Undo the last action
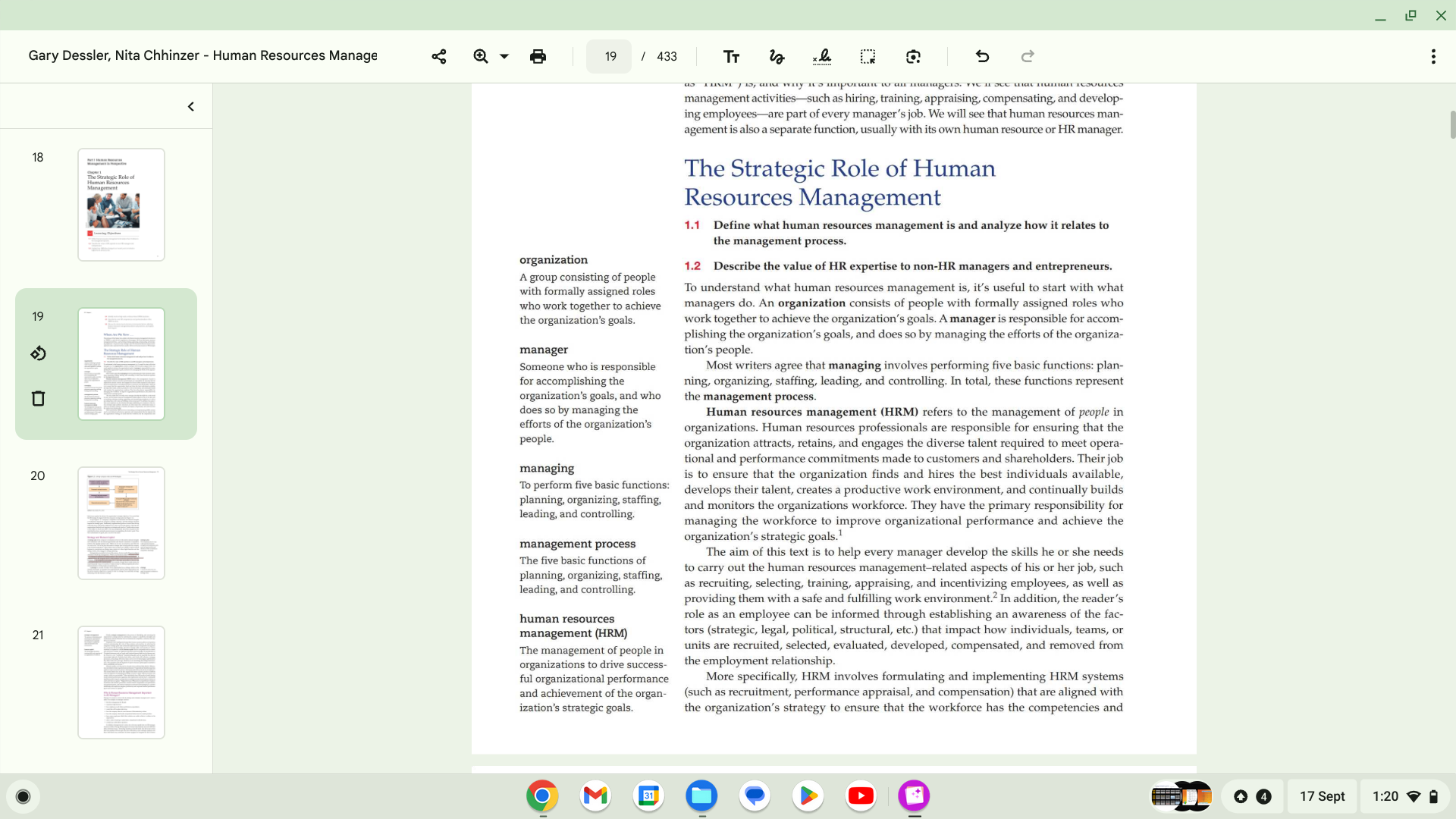Viewport: 1456px width, 819px height. [x=982, y=56]
